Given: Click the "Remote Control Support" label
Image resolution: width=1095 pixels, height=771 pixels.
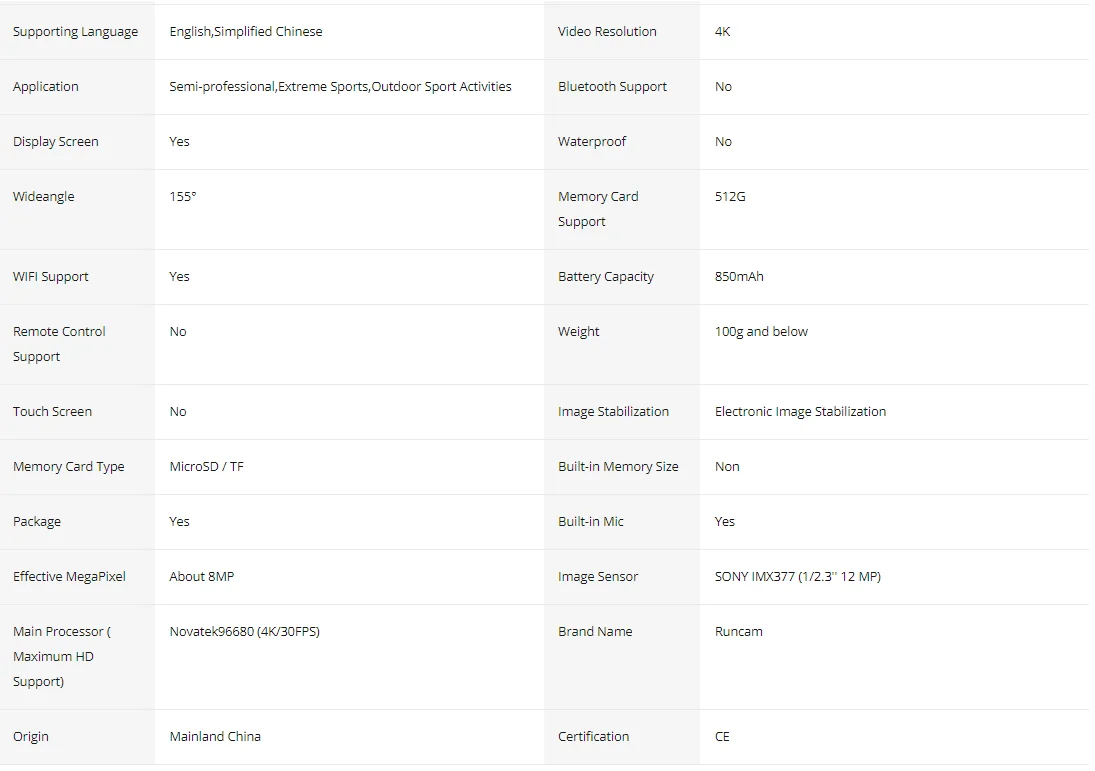Looking at the screenshot, I should click(x=59, y=344).
